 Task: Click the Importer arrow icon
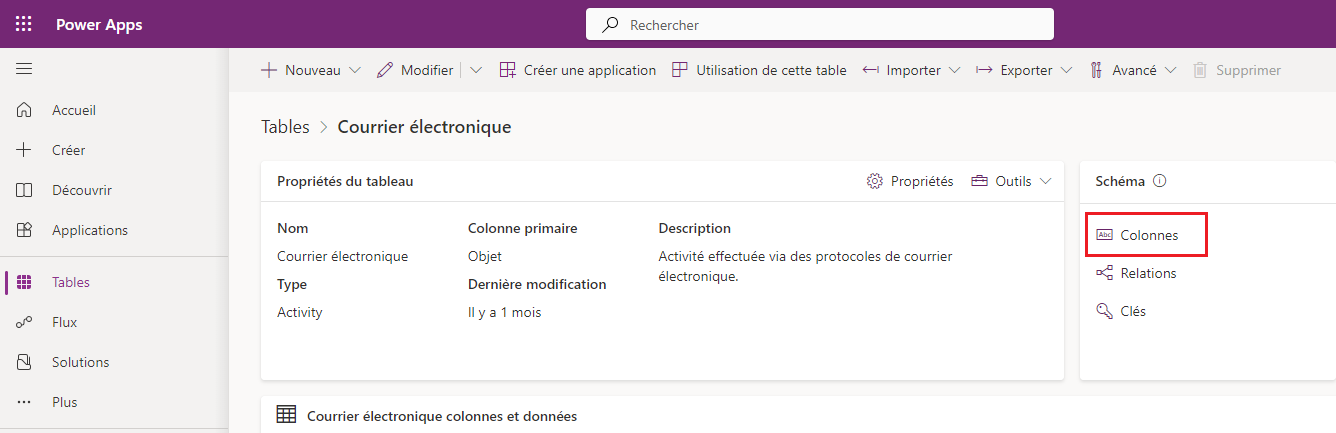click(871, 70)
